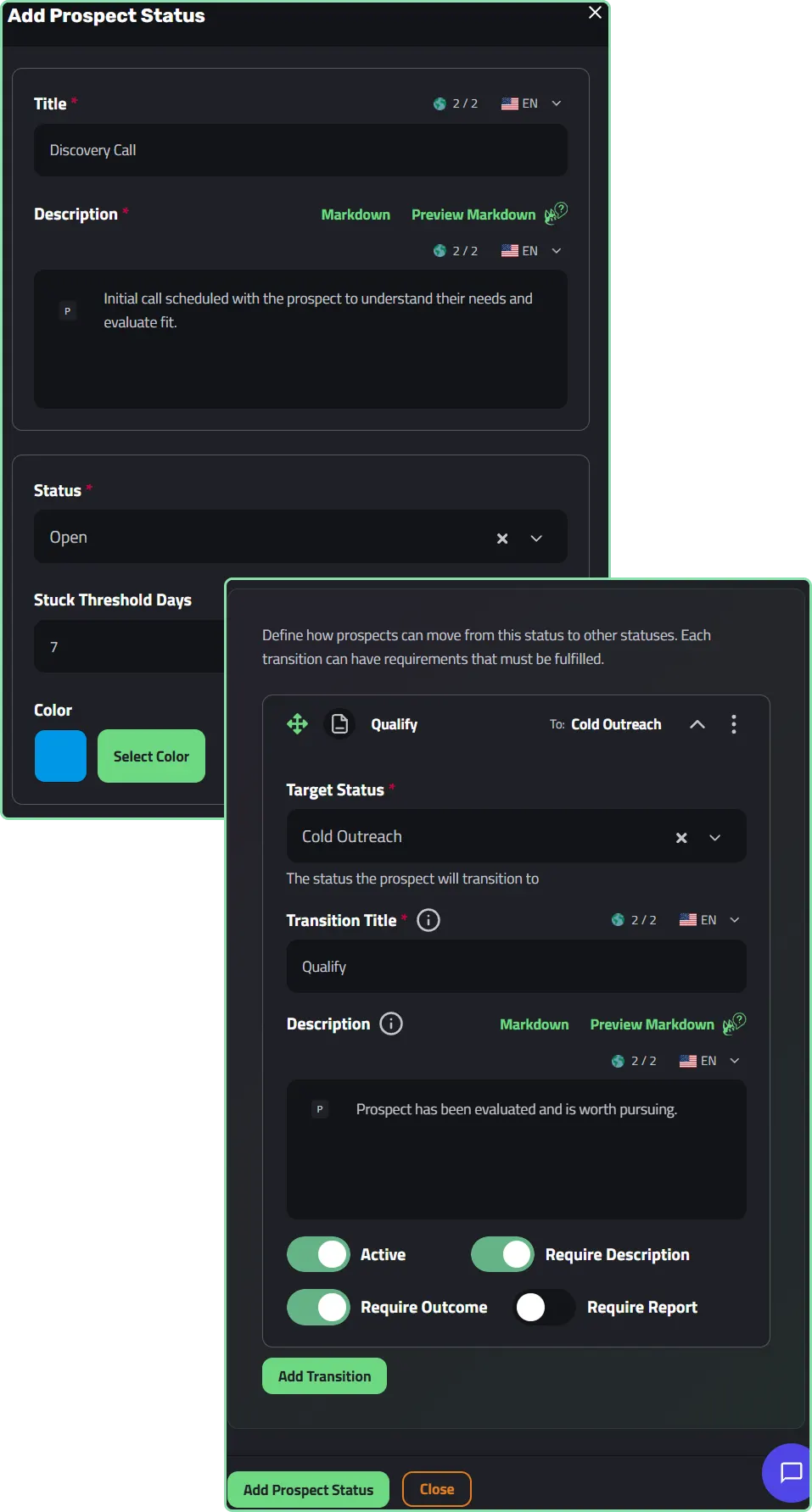812x1512 pixels.
Task: Click the Add Prospect Status button
Action: point(308,1489)
